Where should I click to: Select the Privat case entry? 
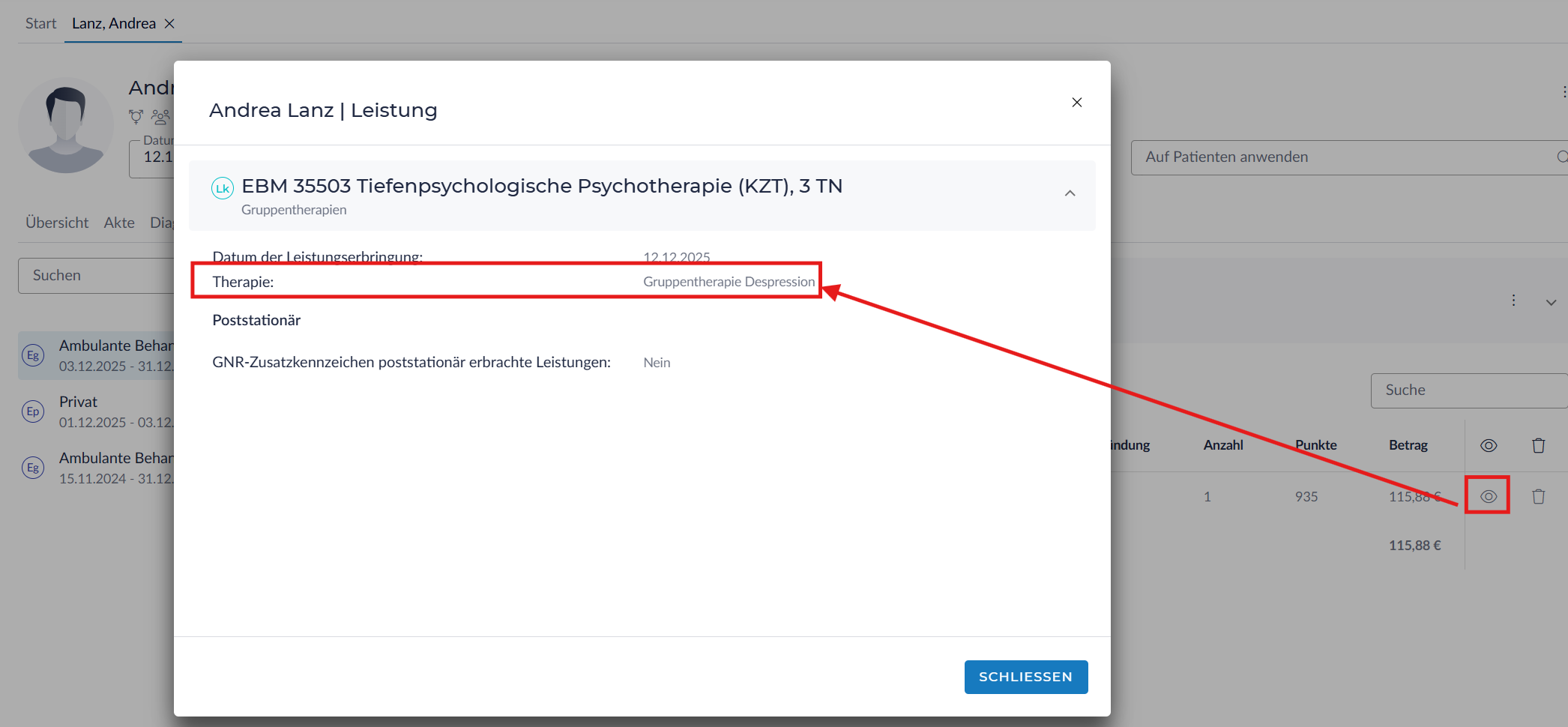click(x=97, y=411)
